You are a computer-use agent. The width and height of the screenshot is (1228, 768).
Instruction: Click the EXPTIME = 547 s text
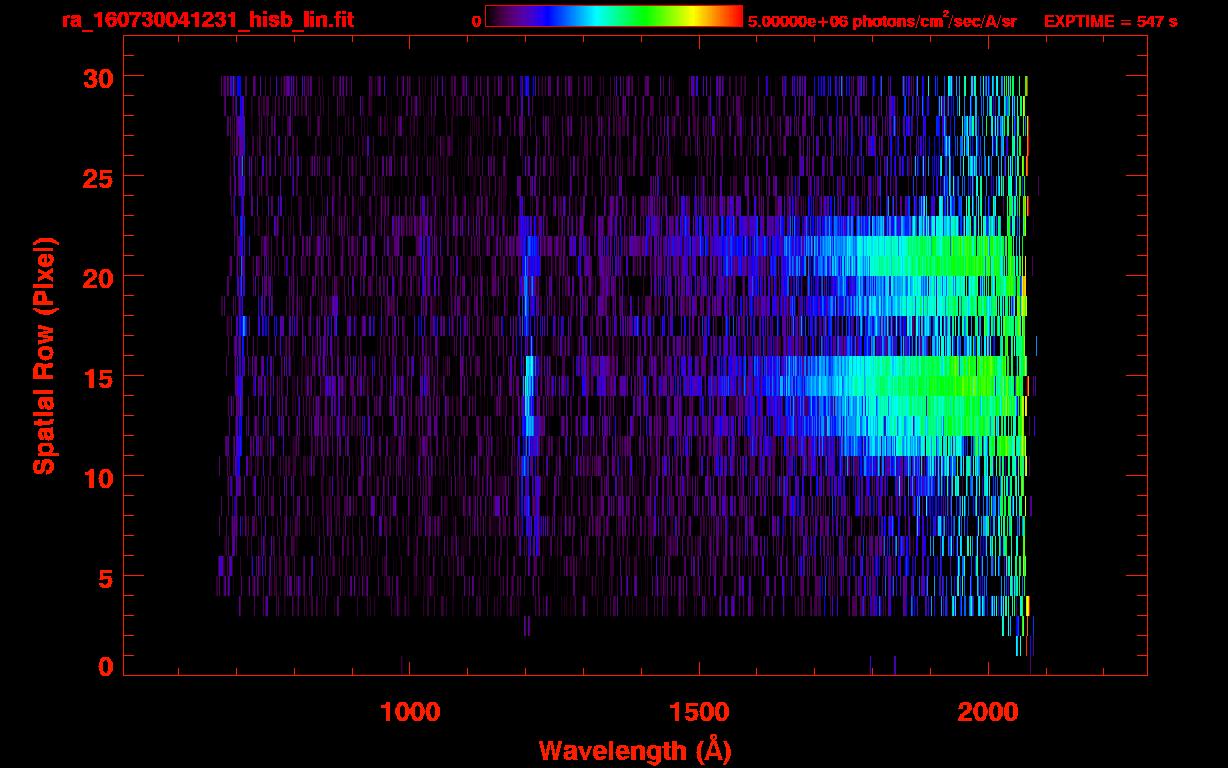[x=1110, y=21]
